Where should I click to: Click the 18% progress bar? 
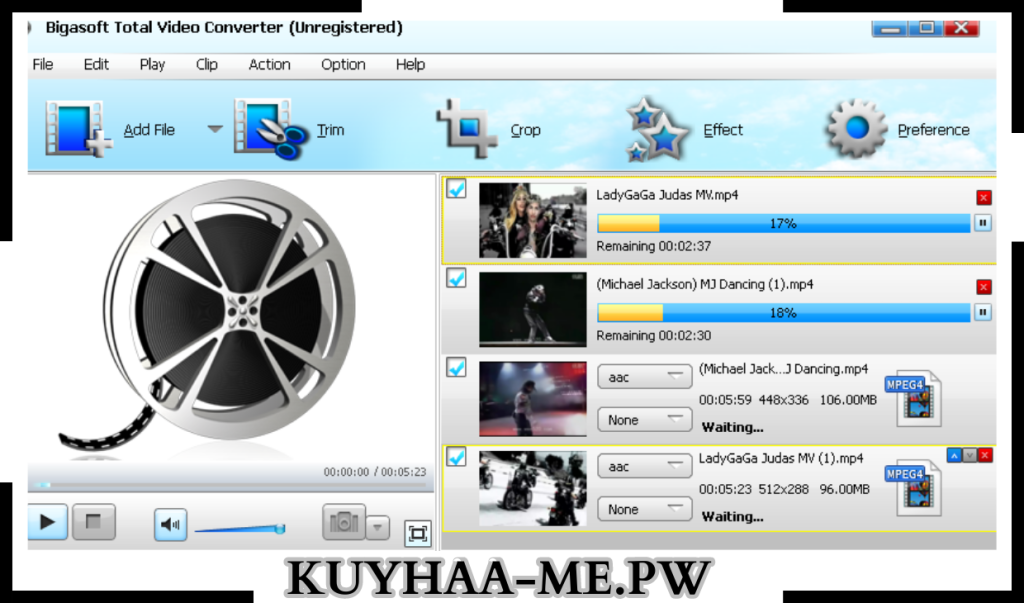783,313
